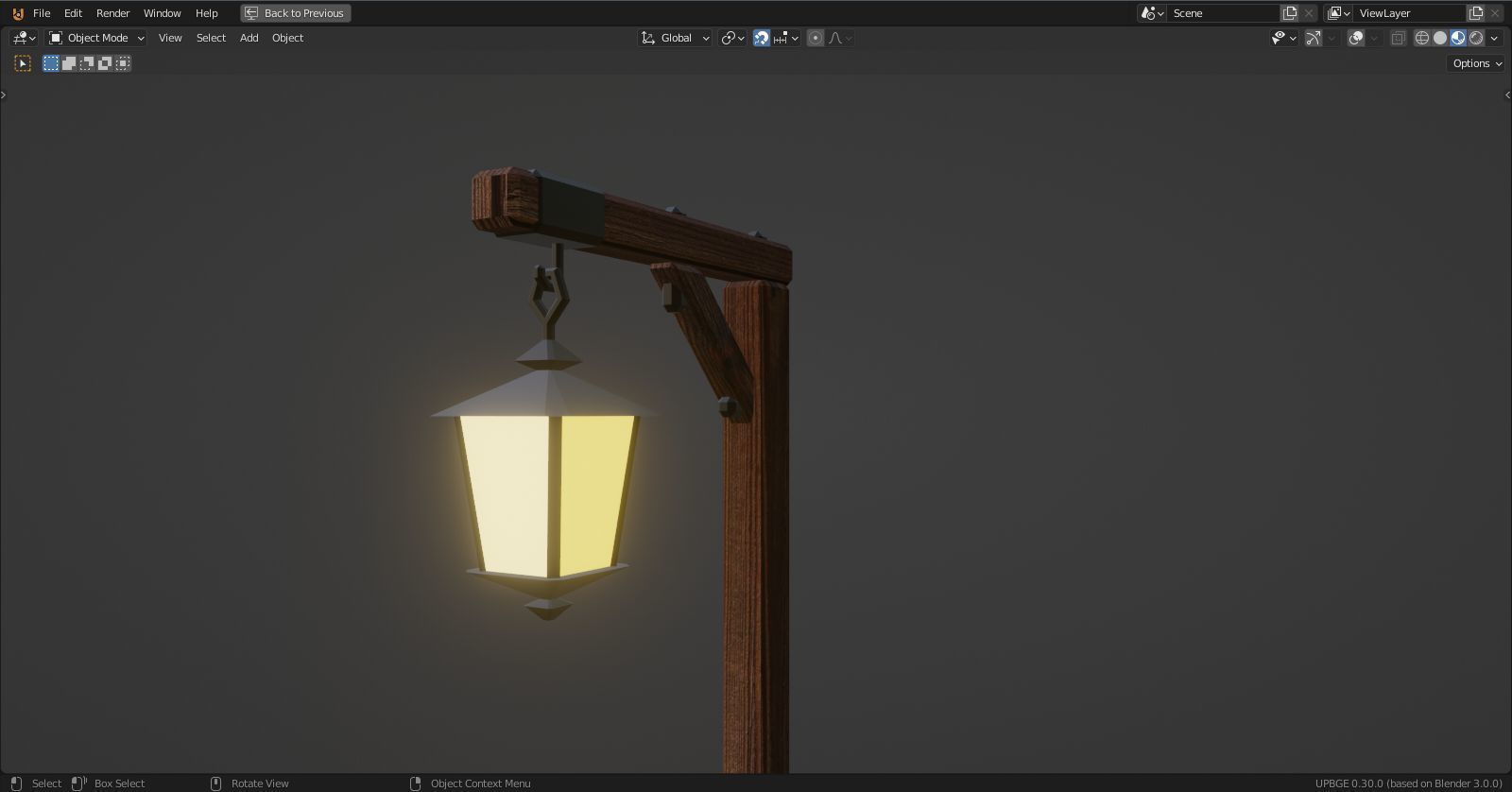1512x792 pixels.
Task: Switch to Material Preview shading
Action: tap(1458, 38)
